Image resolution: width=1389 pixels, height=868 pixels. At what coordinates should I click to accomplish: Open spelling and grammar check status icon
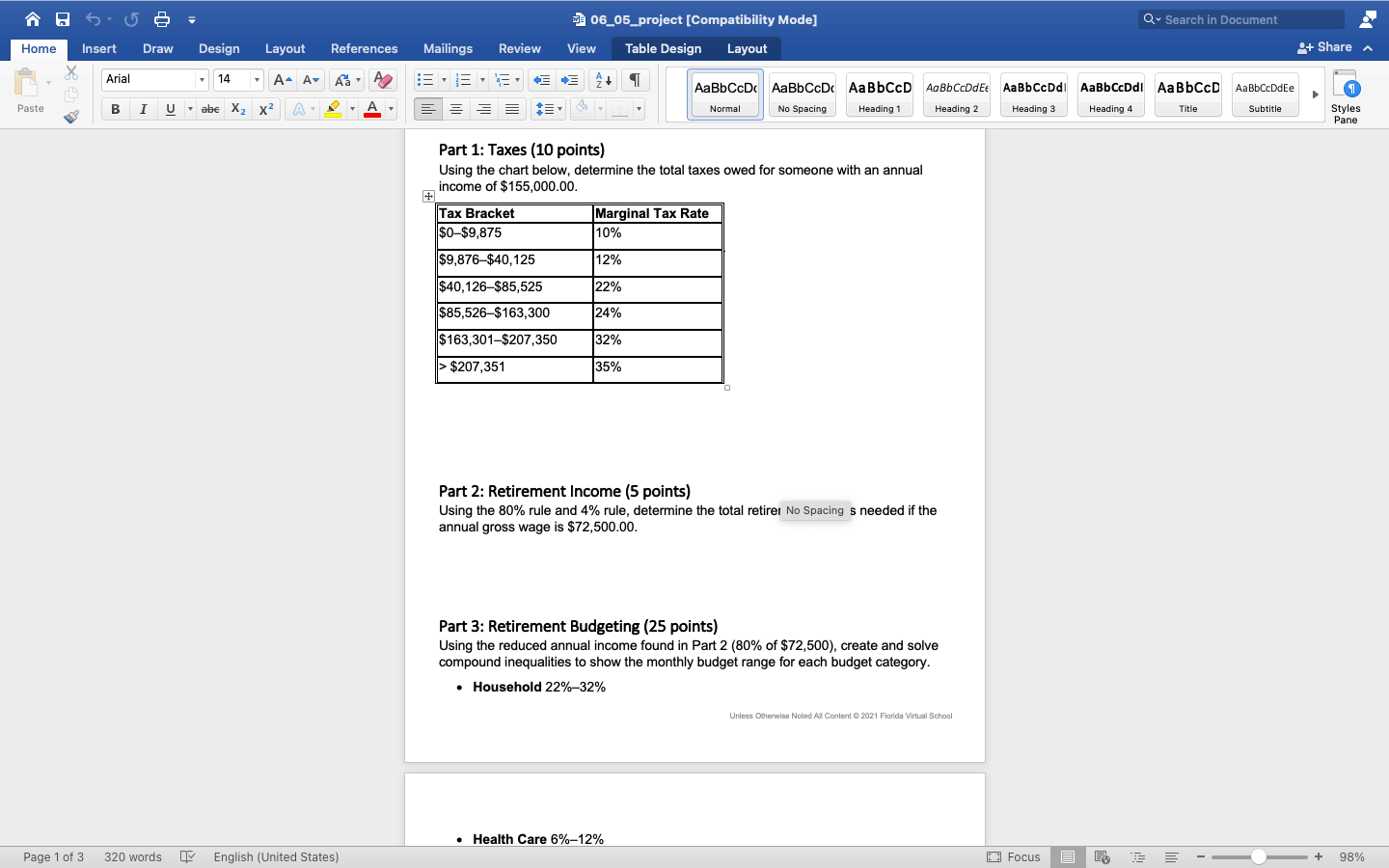click(188, 856)
